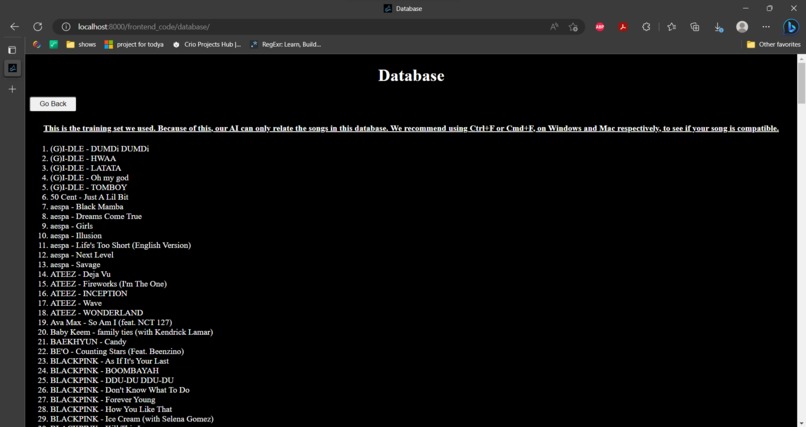806x427 pixels.
Task: Reload the Database page
Action: (x=38, y=27)
